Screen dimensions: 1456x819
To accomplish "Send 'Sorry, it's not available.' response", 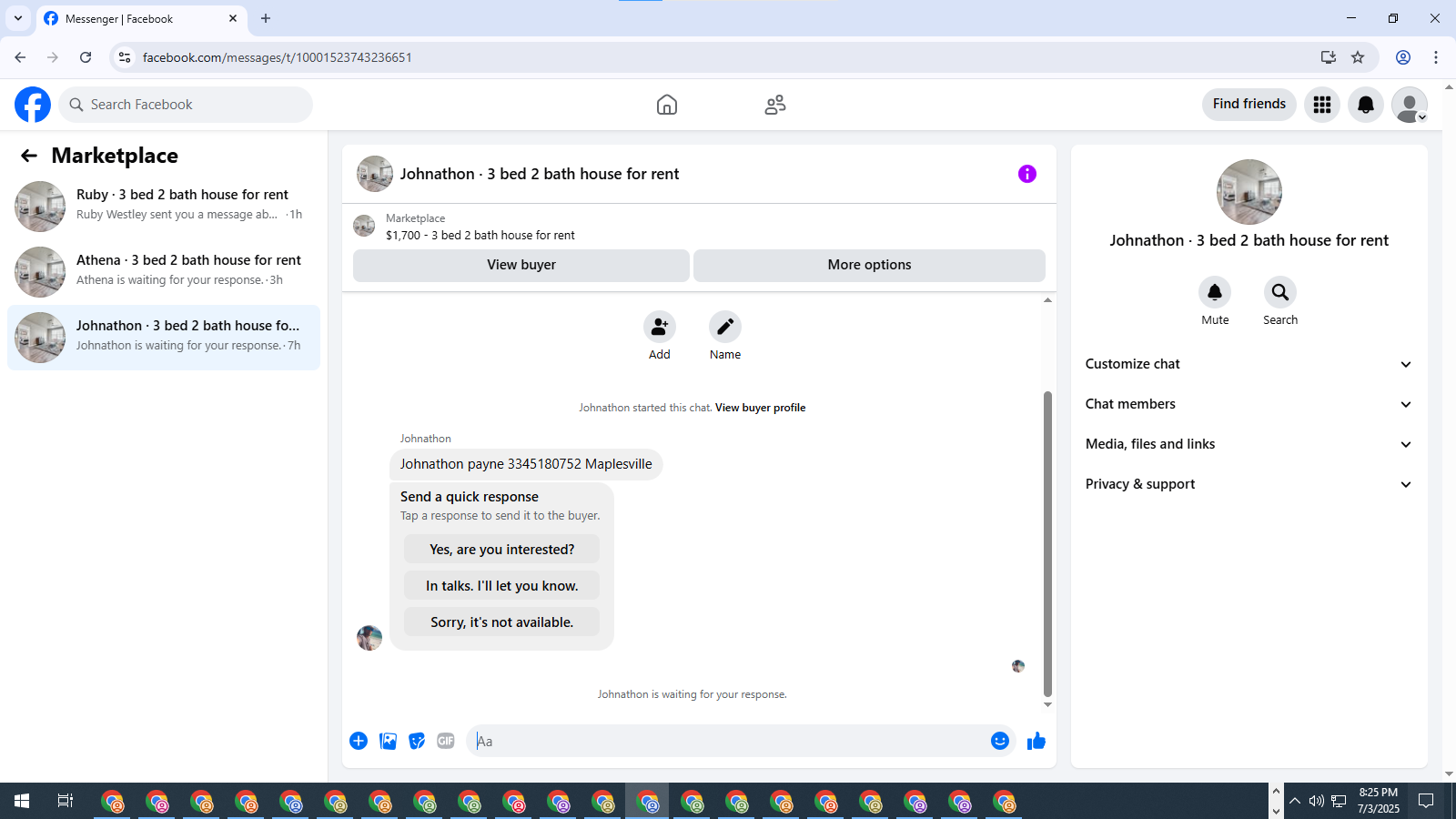I will (x=501, y=622).
